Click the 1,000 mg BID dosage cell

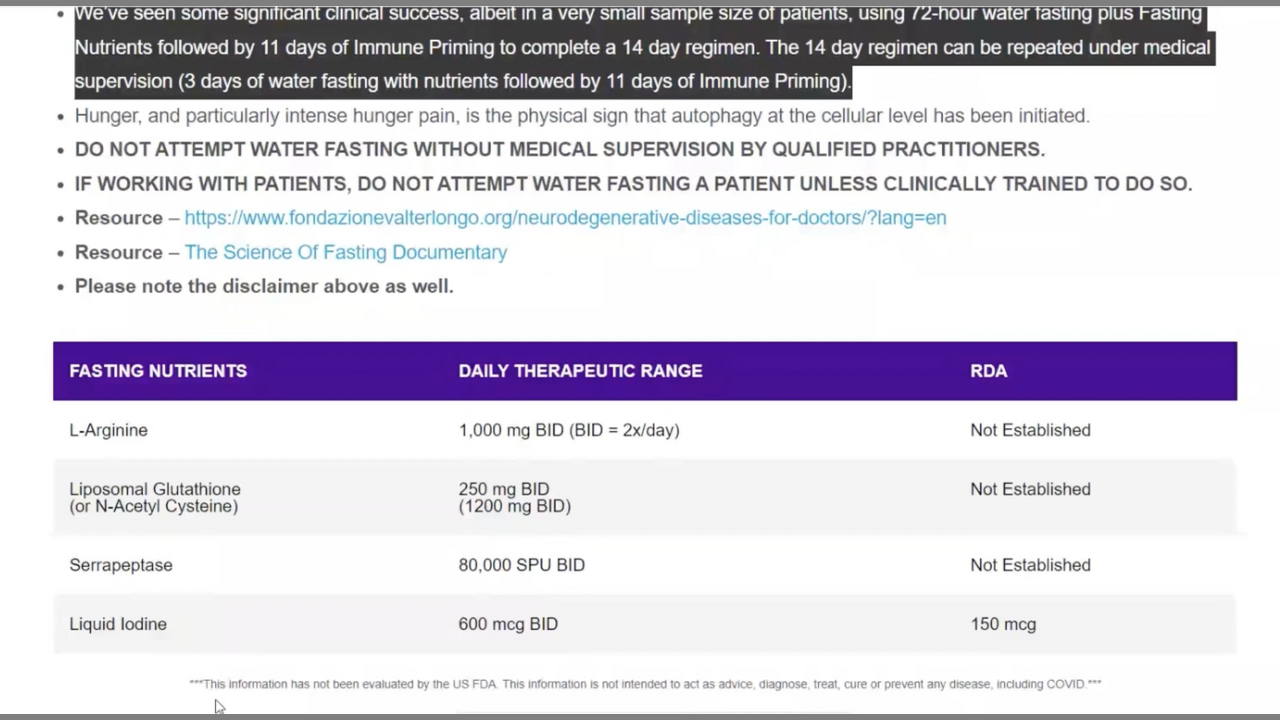point(568,430)
